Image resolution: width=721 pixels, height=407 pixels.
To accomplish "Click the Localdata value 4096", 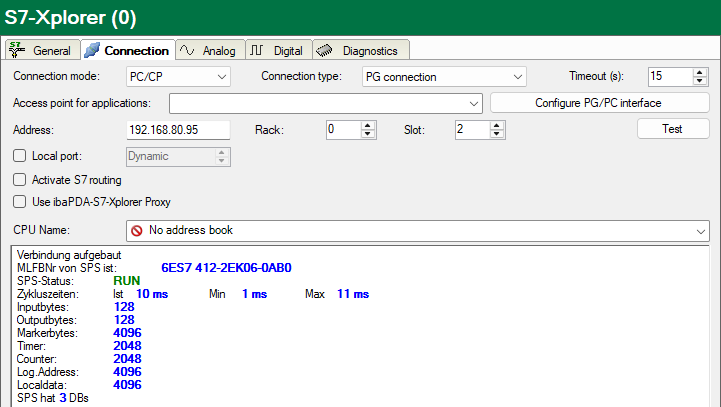I will click(127, 384).
